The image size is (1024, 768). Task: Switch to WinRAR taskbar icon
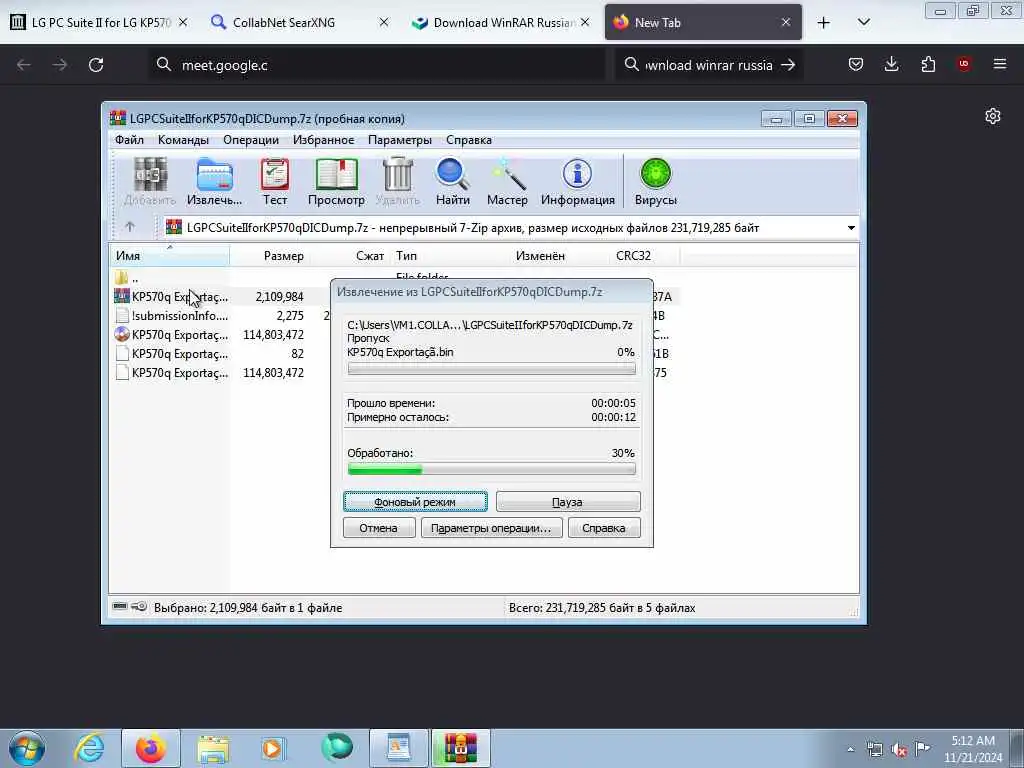pyautogui.click(x=460, y=748)
